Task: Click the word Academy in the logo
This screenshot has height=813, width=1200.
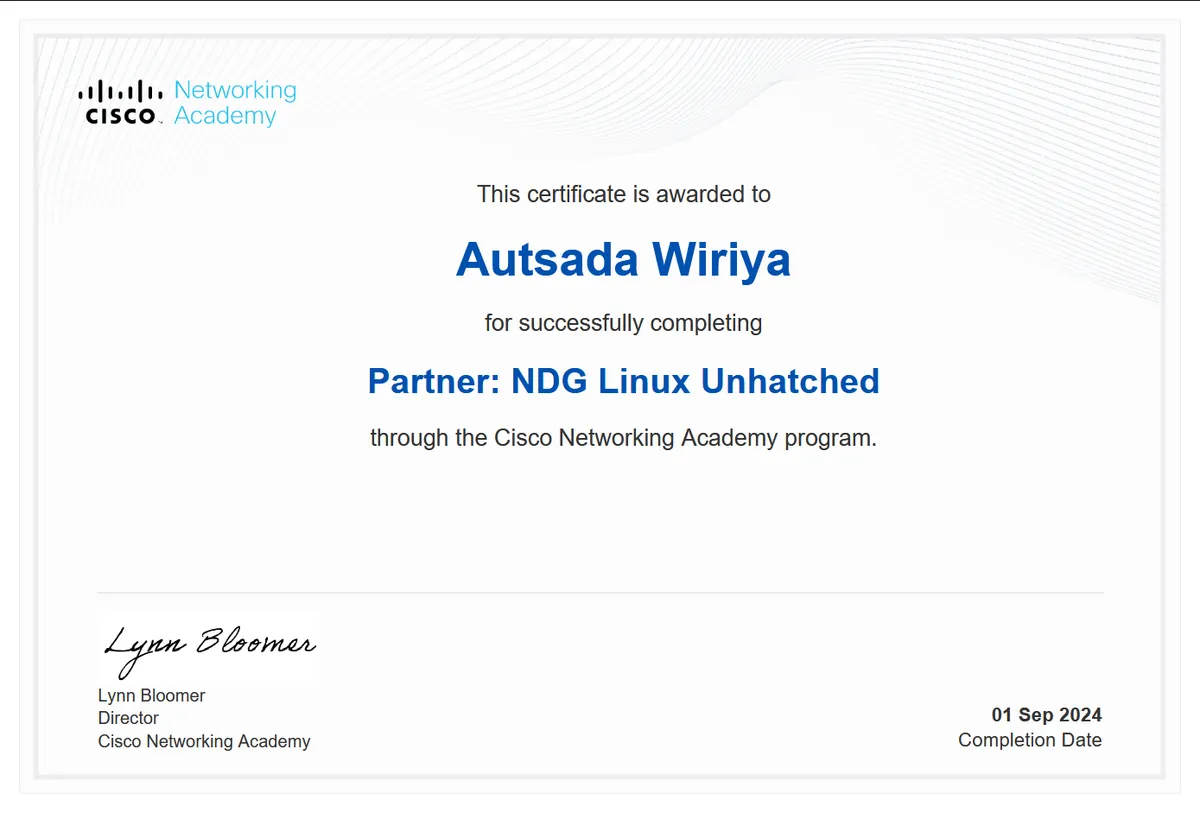Action: pyautogui.click(x=225, y=116)
